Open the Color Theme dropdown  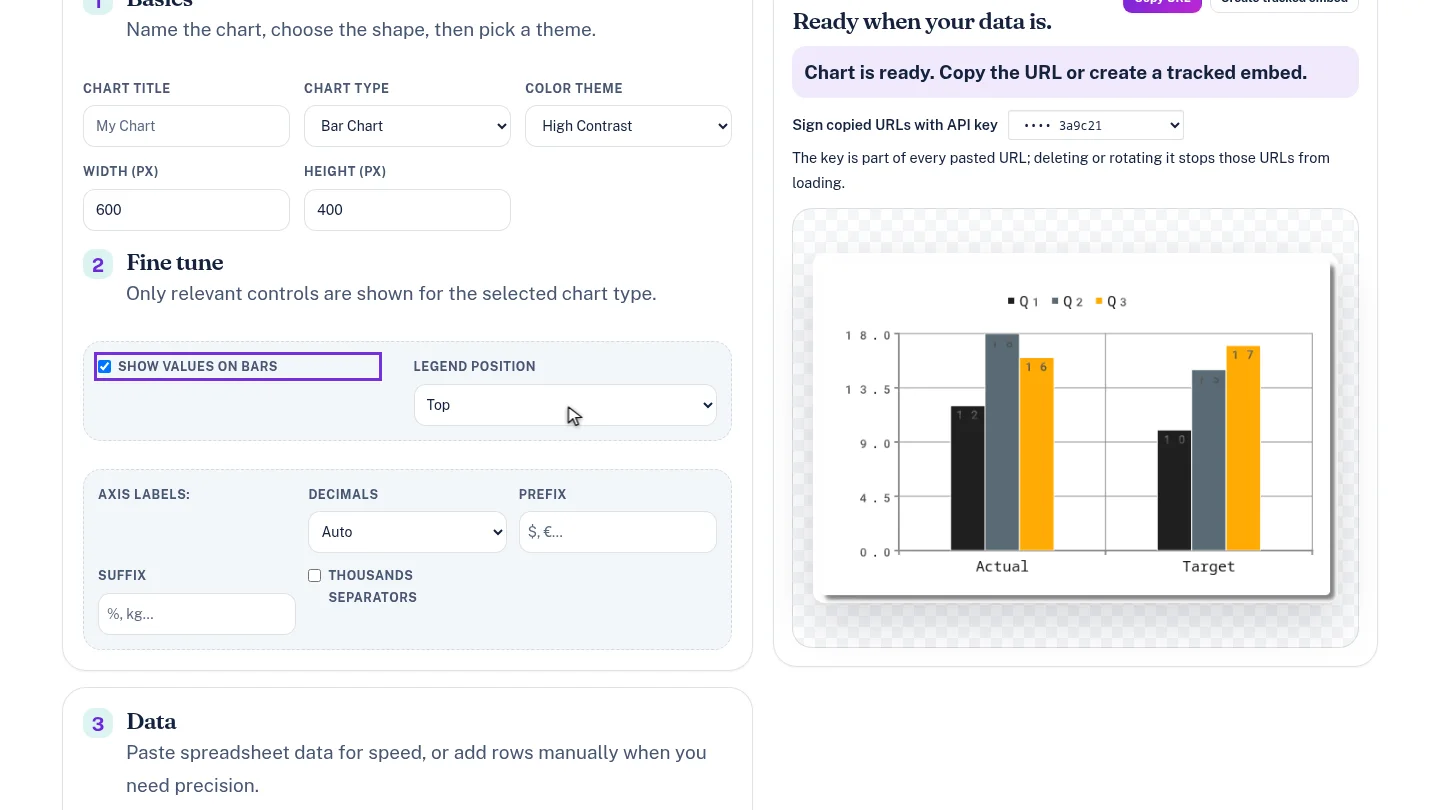628,126
